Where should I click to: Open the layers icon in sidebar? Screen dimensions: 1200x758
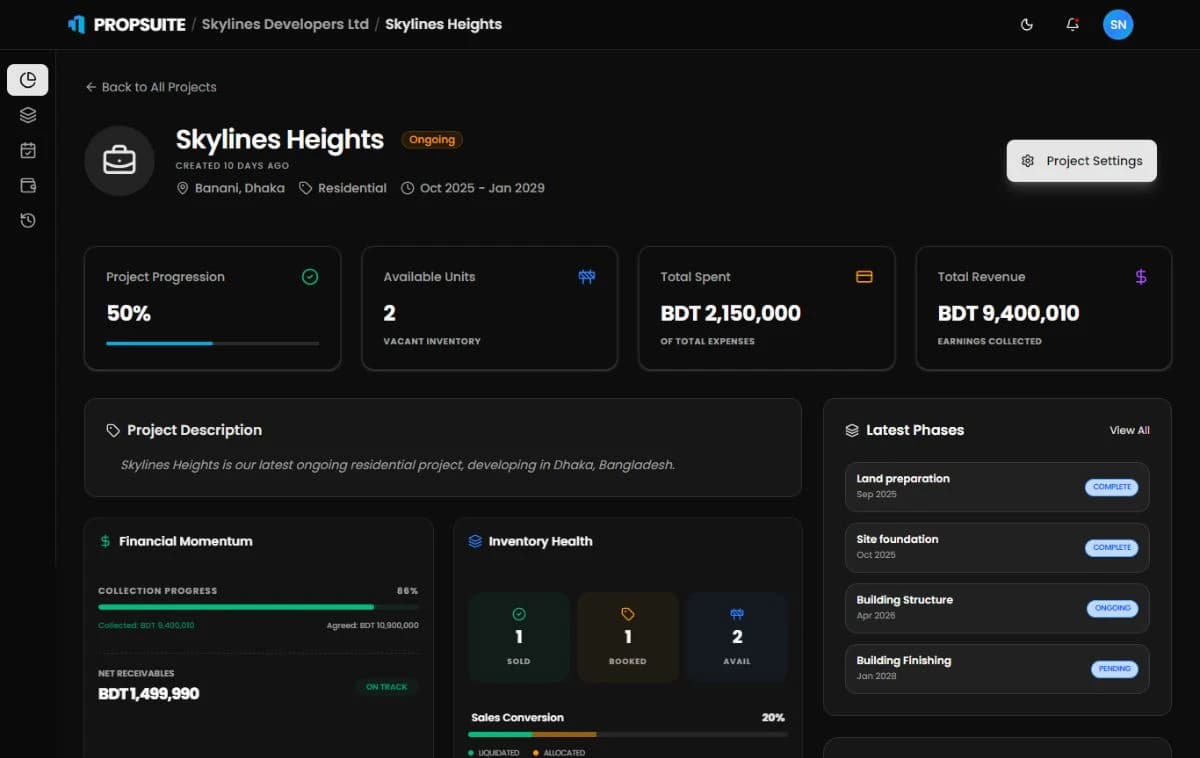[28, 115]
